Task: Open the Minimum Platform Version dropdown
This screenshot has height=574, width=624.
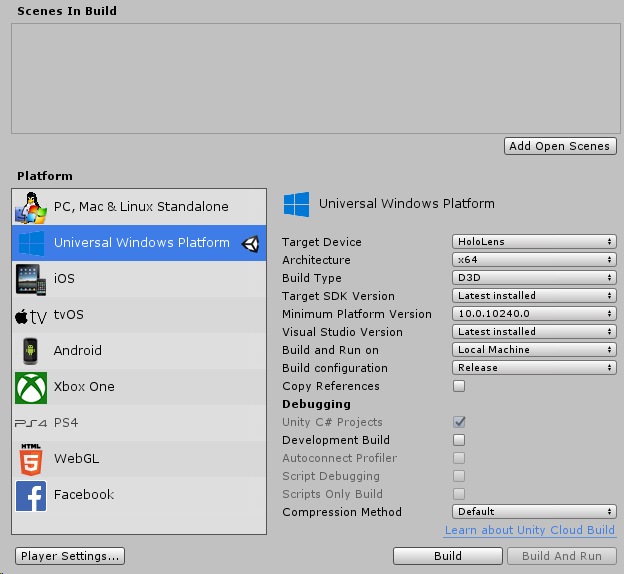Action: [x=534, y=314]
